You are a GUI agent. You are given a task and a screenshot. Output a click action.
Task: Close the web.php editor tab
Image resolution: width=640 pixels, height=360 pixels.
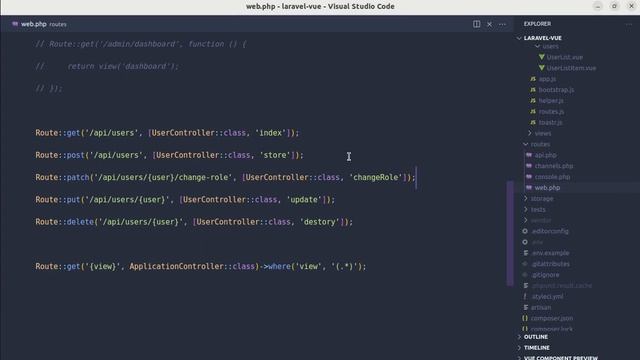click(x=489, y=24)
